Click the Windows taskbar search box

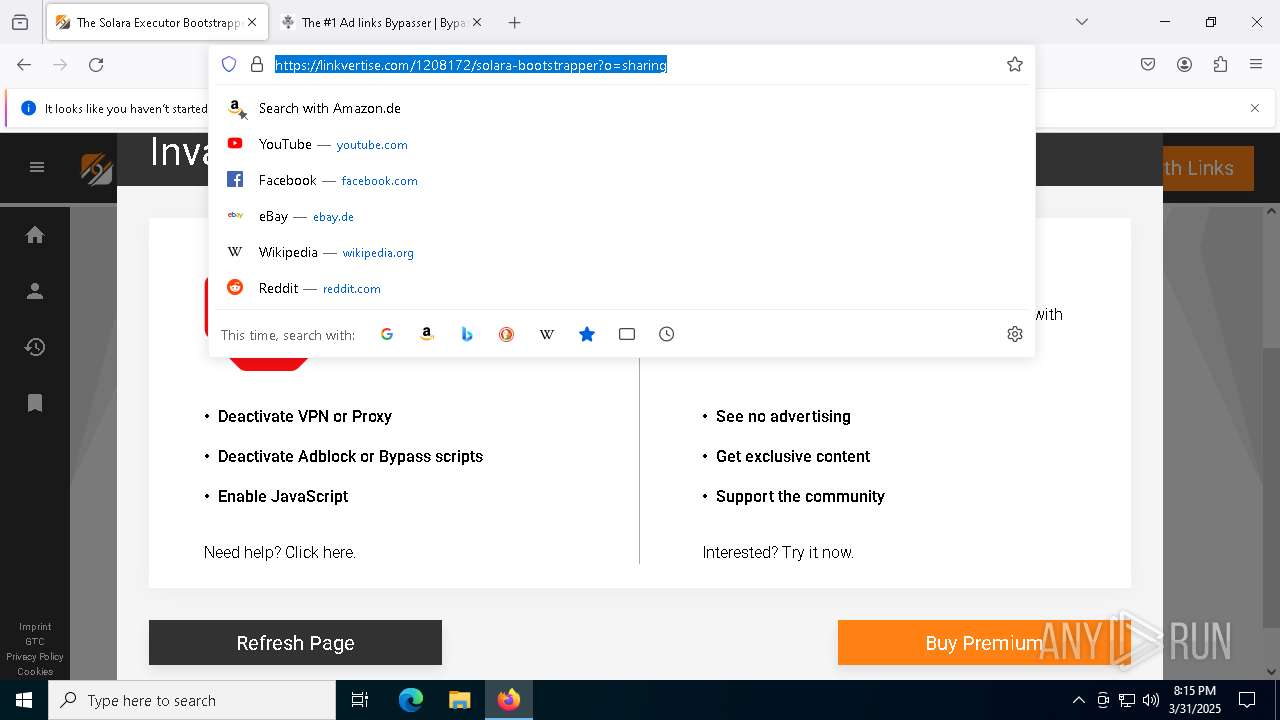(x=192, y=700)
